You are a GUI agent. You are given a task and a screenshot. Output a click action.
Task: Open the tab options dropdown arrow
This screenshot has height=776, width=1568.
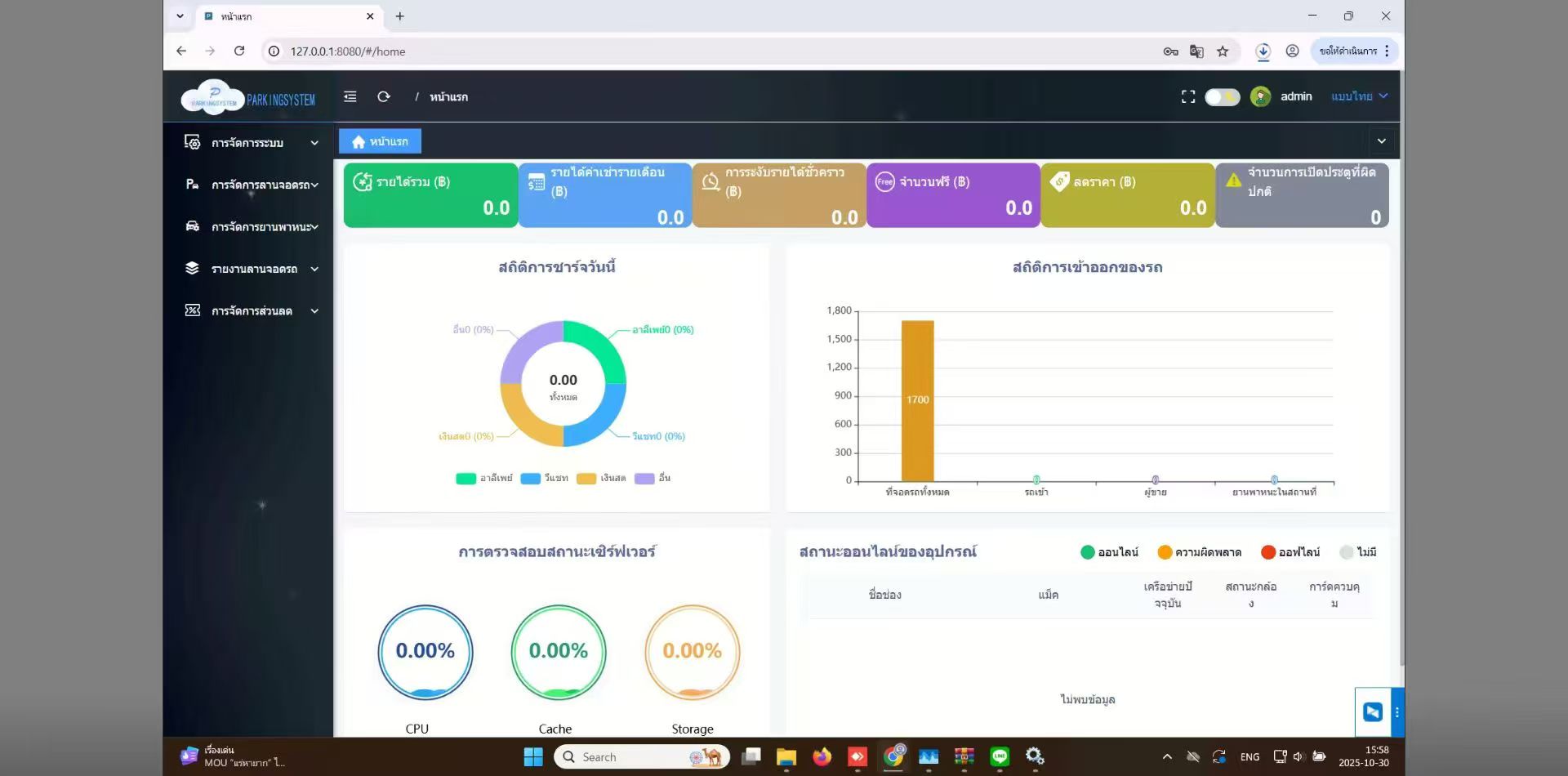coord(1381,141)
